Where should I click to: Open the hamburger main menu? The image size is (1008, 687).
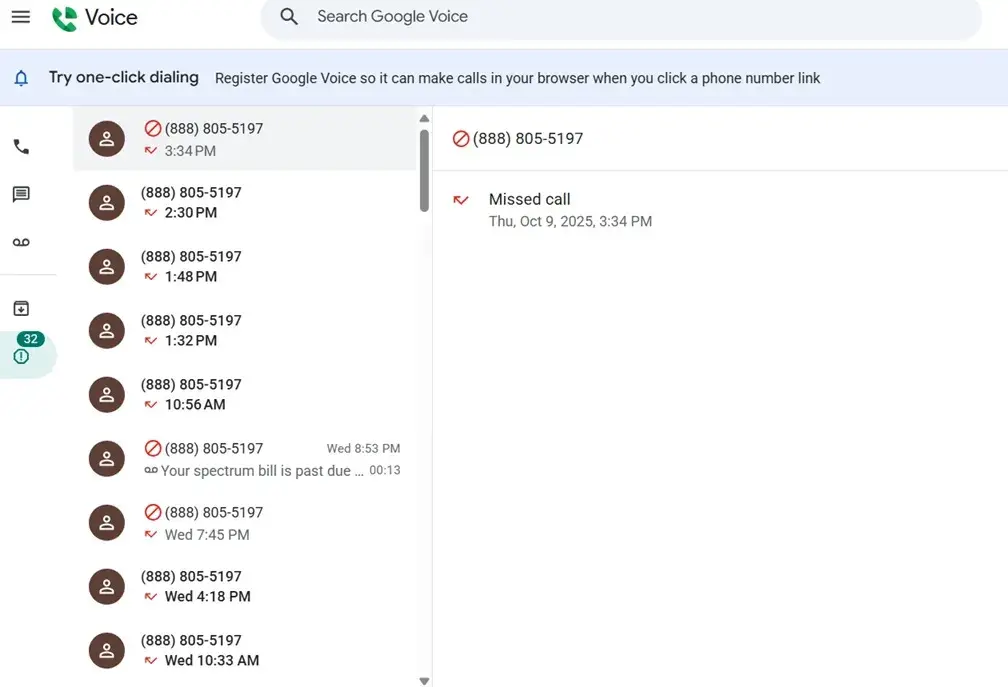click(x=21, y=17)
